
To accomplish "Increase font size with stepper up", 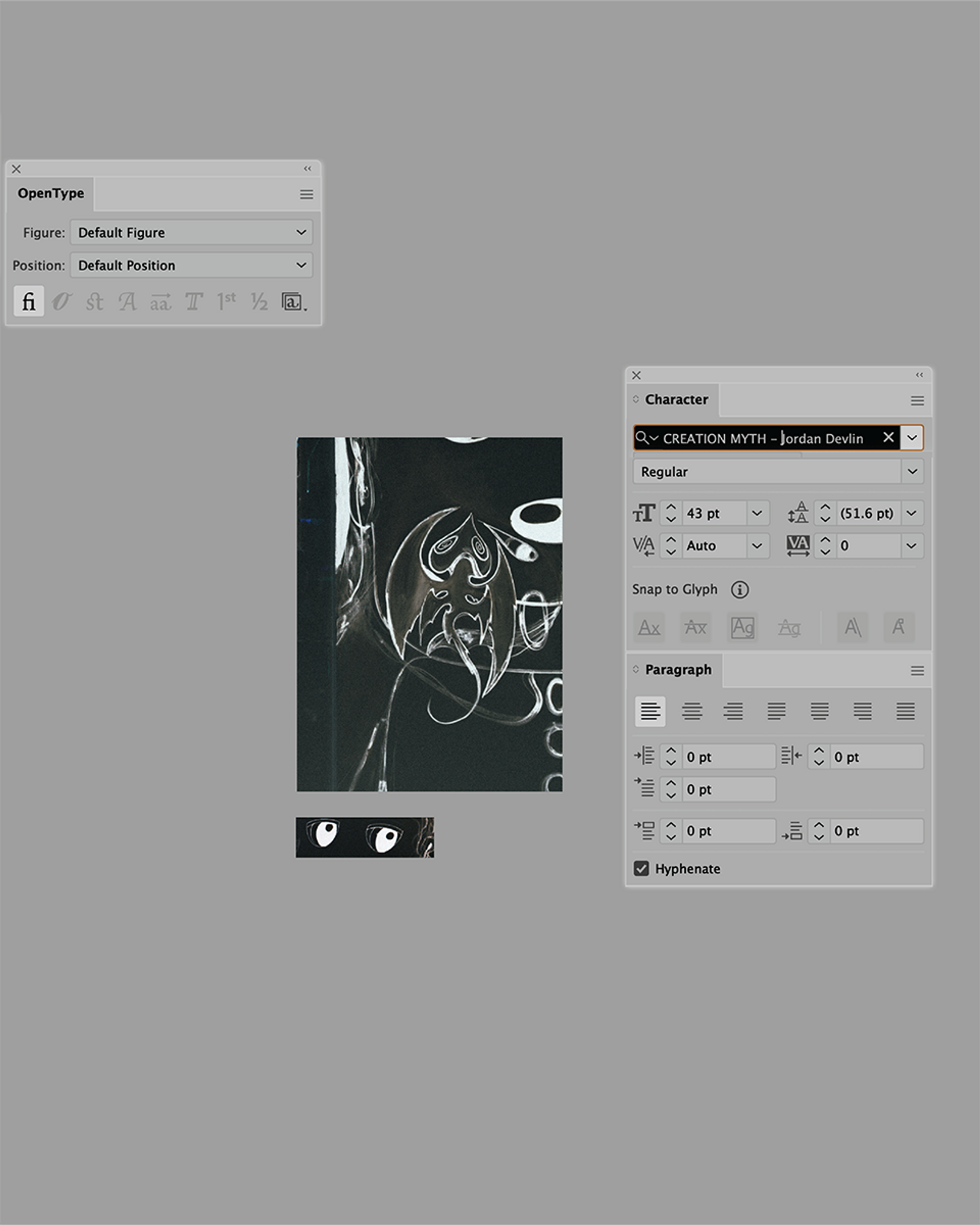I will click(x=671, y=507).
